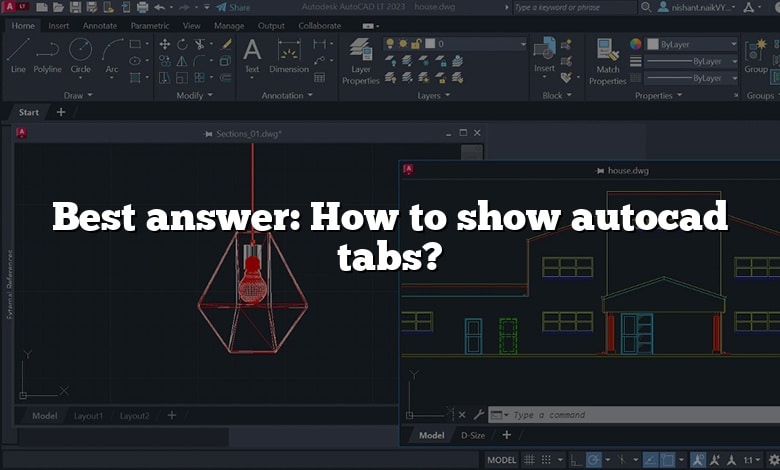Viewport: 780px width, 470px height.
Task: Open Layer Properties manager
Action: pos(361,61)
